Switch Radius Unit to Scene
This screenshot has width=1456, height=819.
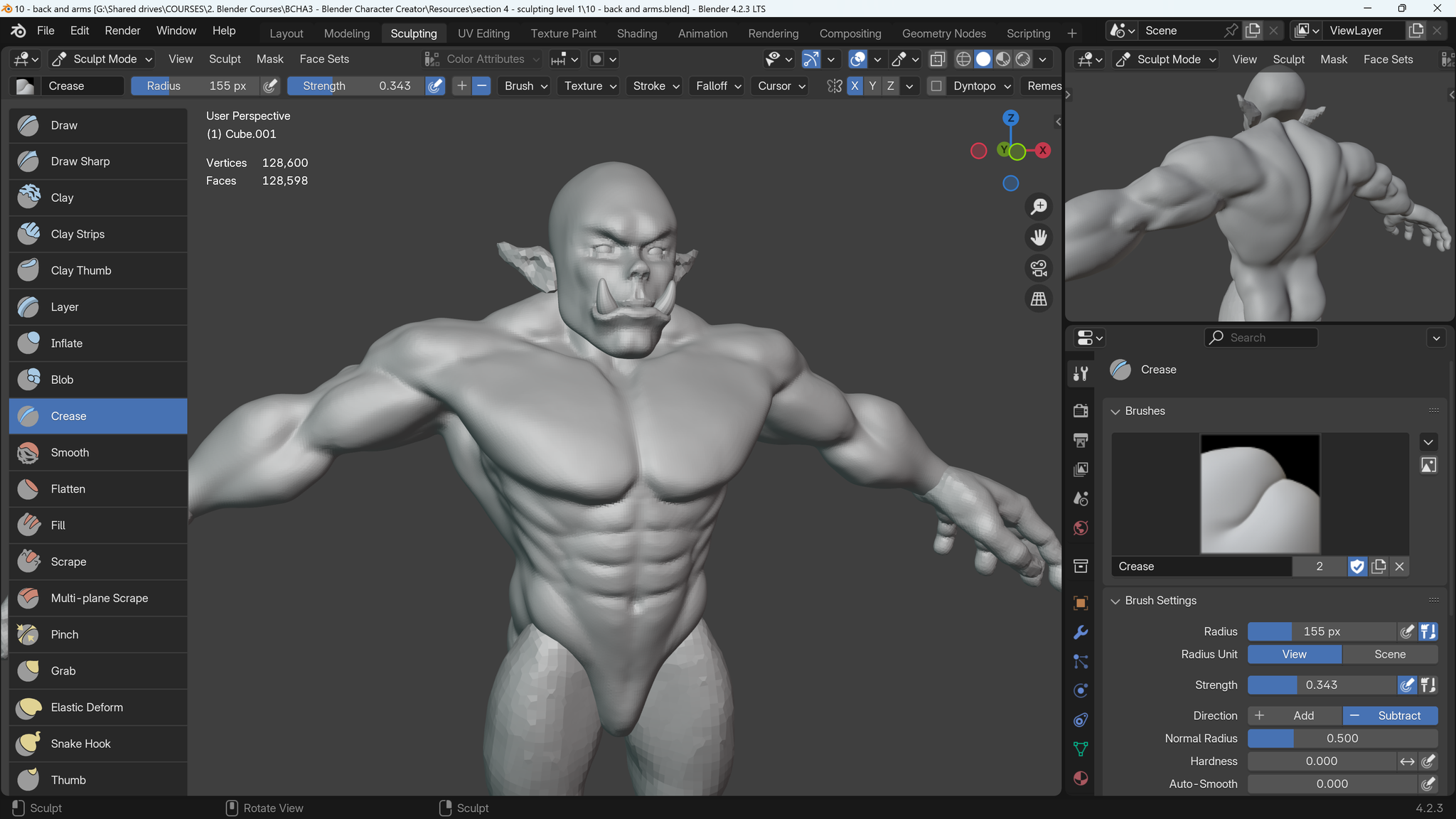(x=1390, y=654)
